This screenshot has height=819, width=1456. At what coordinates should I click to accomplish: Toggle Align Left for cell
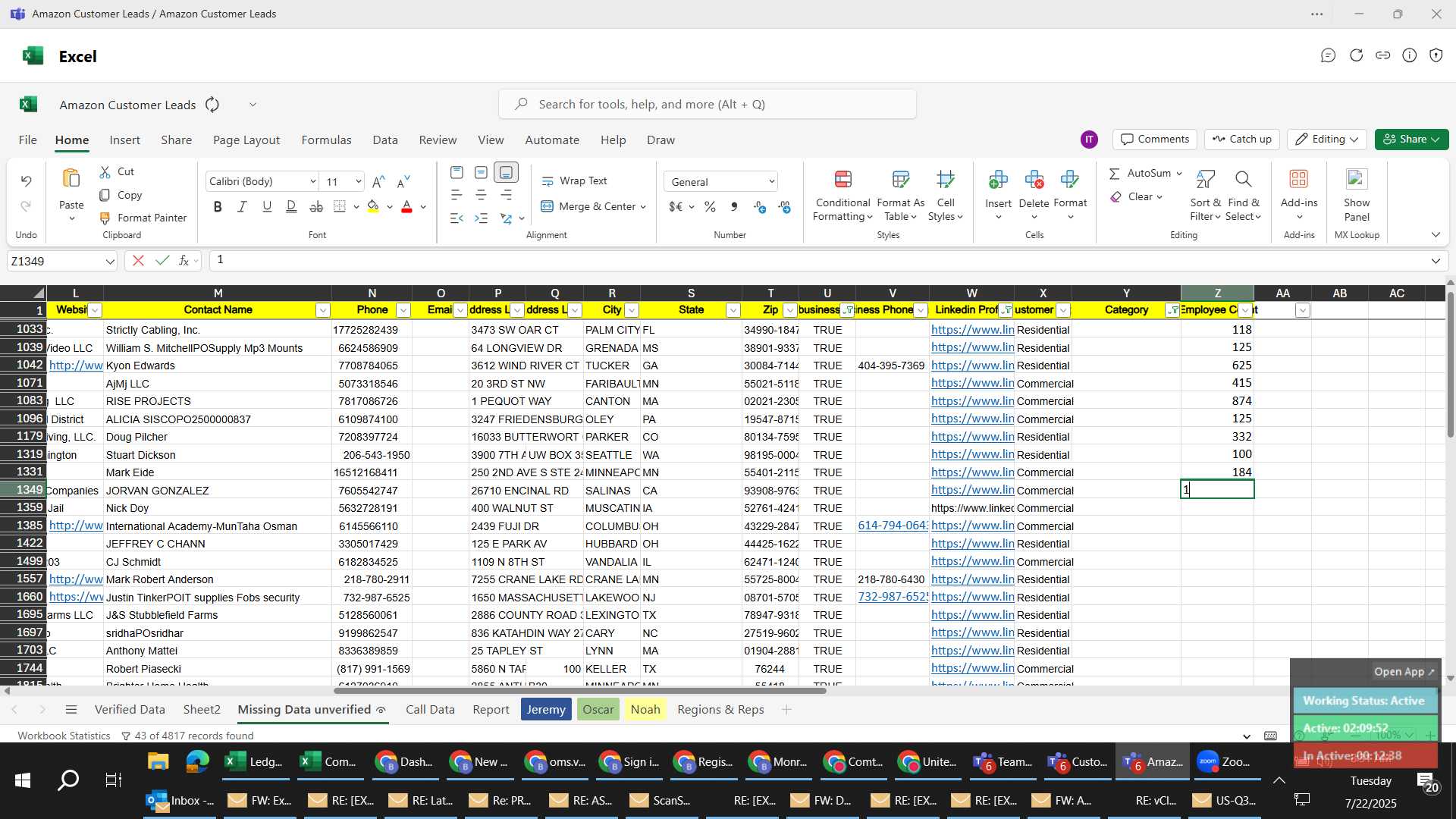(456, 196)
